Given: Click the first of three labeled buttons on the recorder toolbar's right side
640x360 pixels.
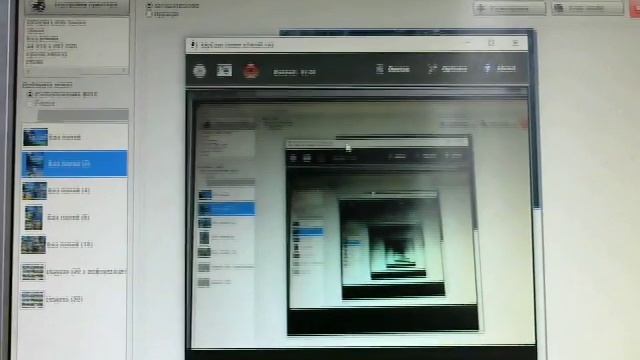Looking at the screenshot, I should click(x=393, y=69).
